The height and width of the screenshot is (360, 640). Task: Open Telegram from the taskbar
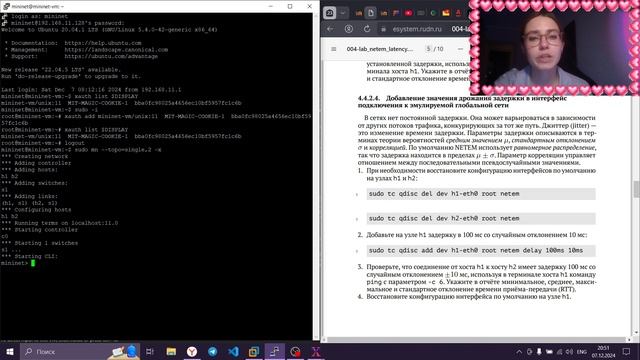click(213, 351)
